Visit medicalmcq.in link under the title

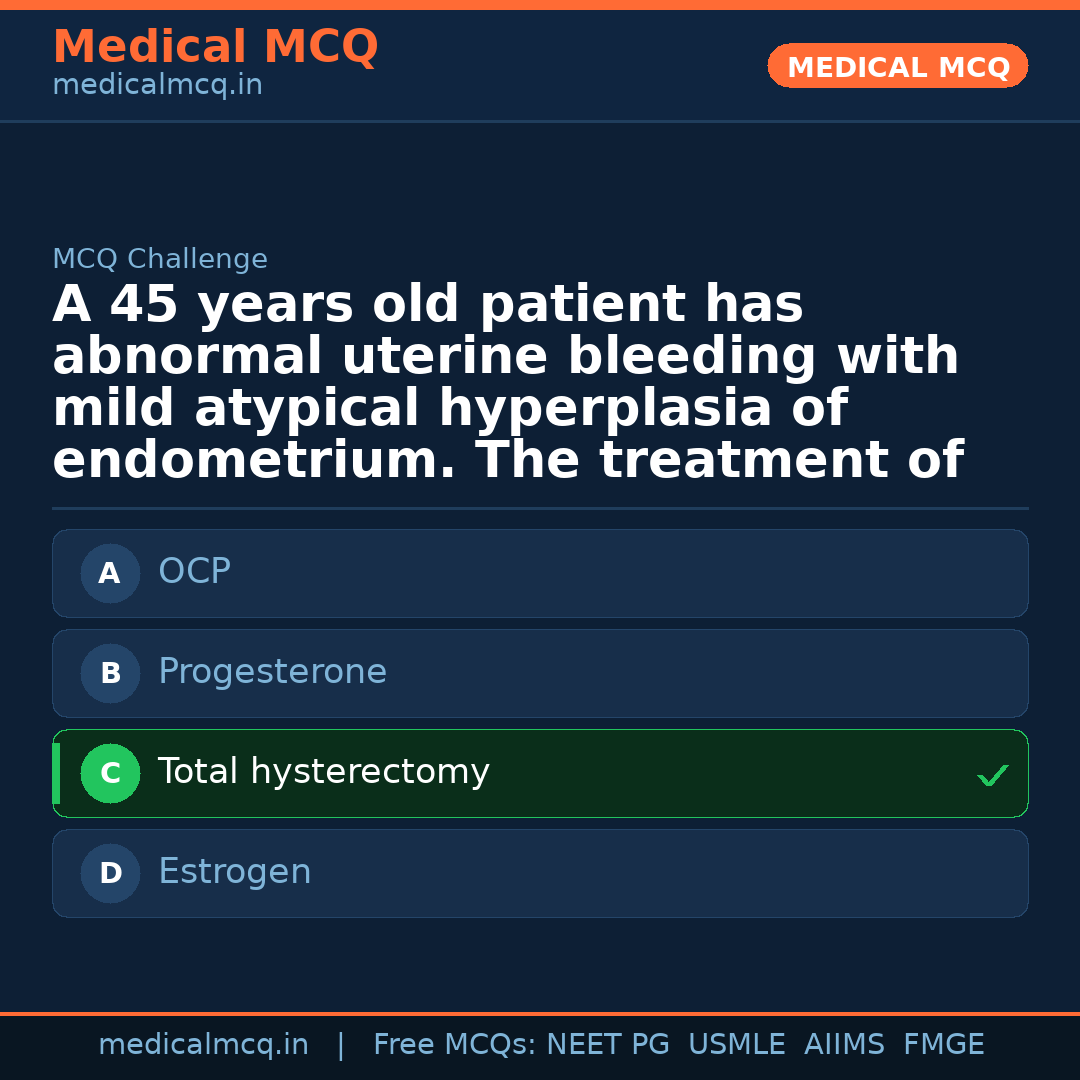[x=157, y=86]
